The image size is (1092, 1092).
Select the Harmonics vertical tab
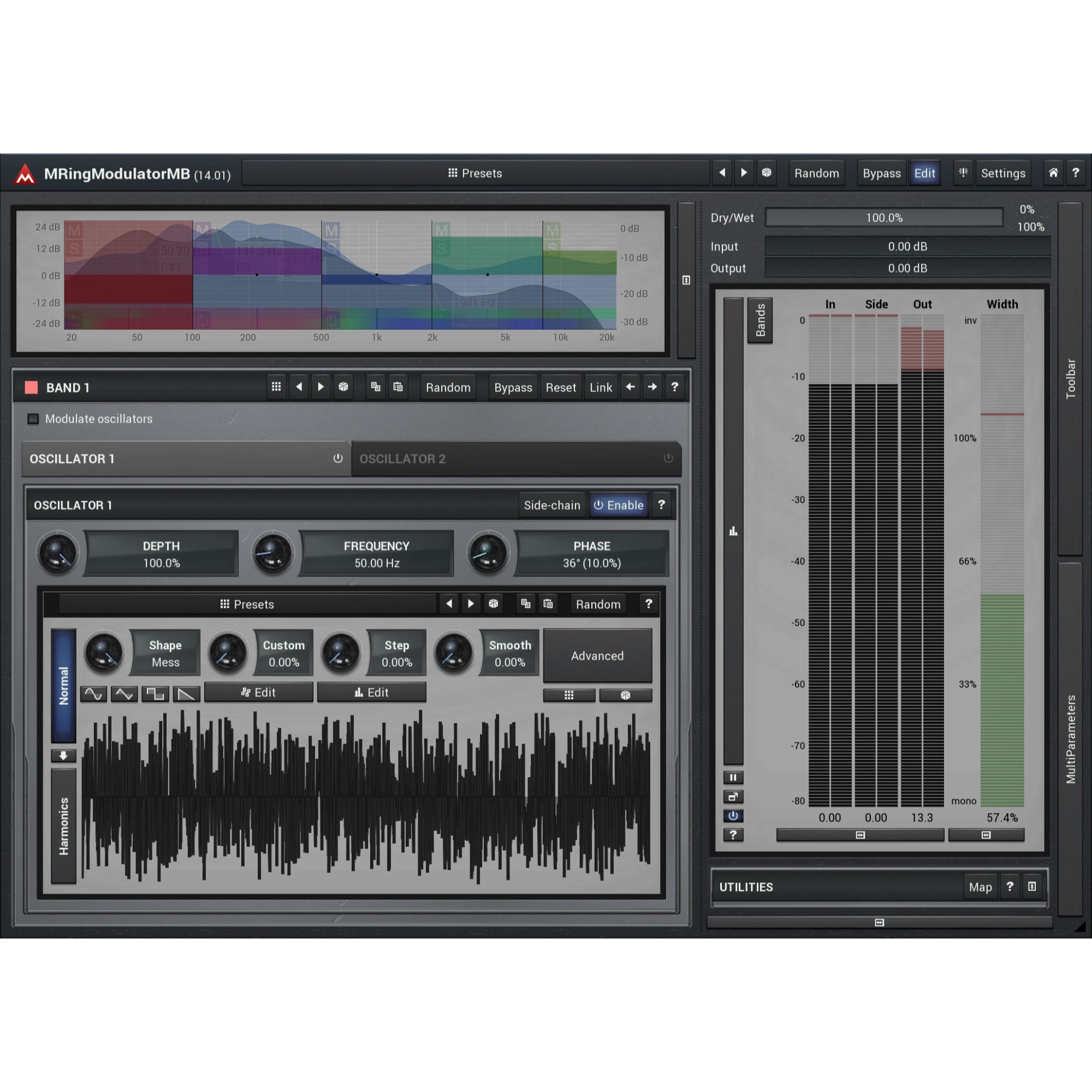point(63,826)
